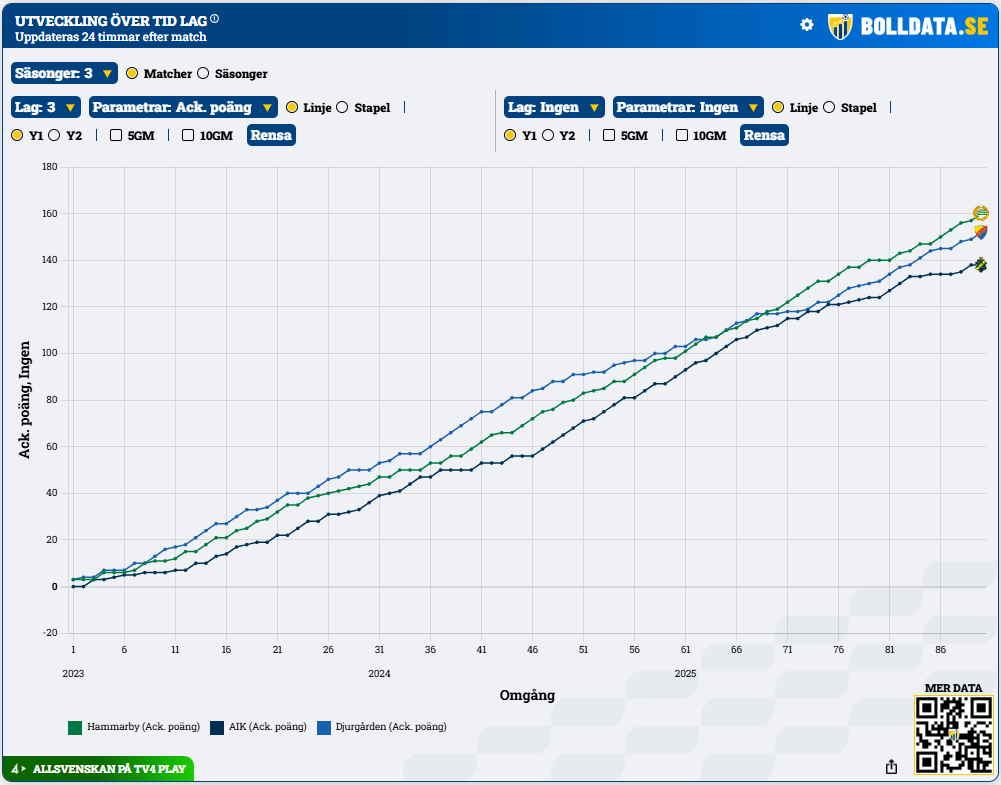Open the MER DATA QR code
1001x785 pixels.
click(x=952, y=735)
